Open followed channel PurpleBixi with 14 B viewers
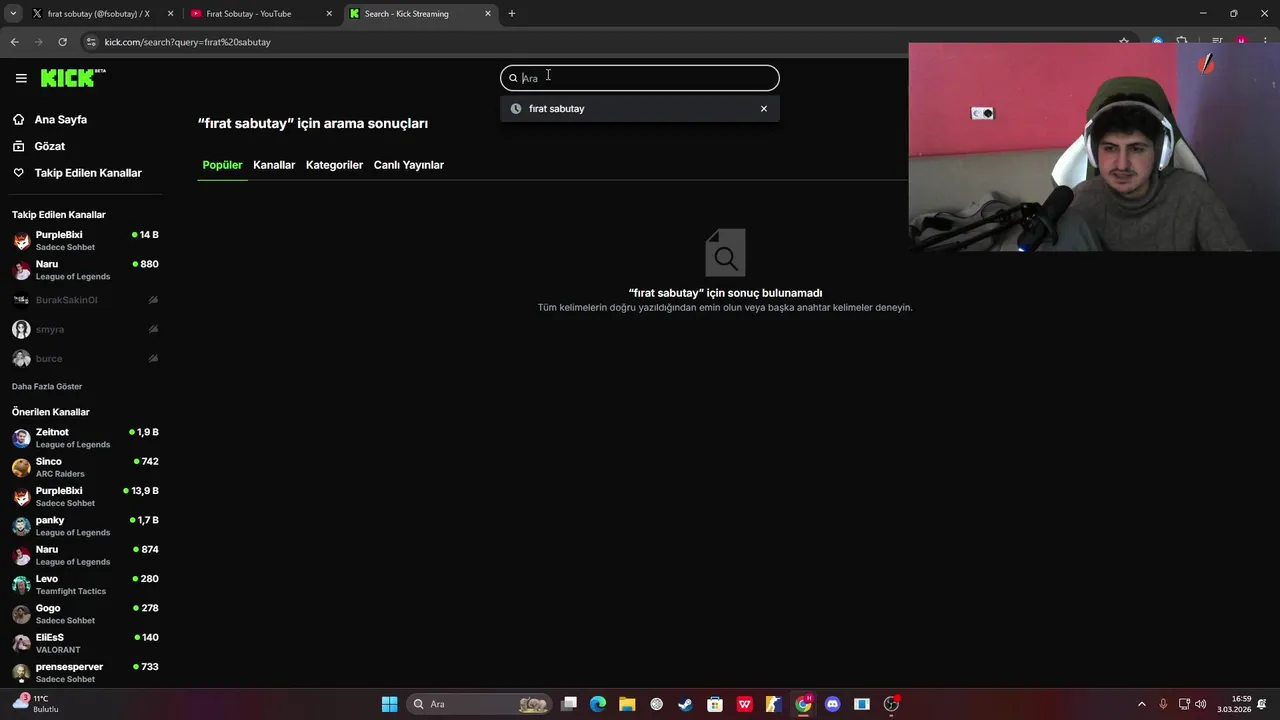This screenshot has width=1280, height=720. [x=85, y=241]
